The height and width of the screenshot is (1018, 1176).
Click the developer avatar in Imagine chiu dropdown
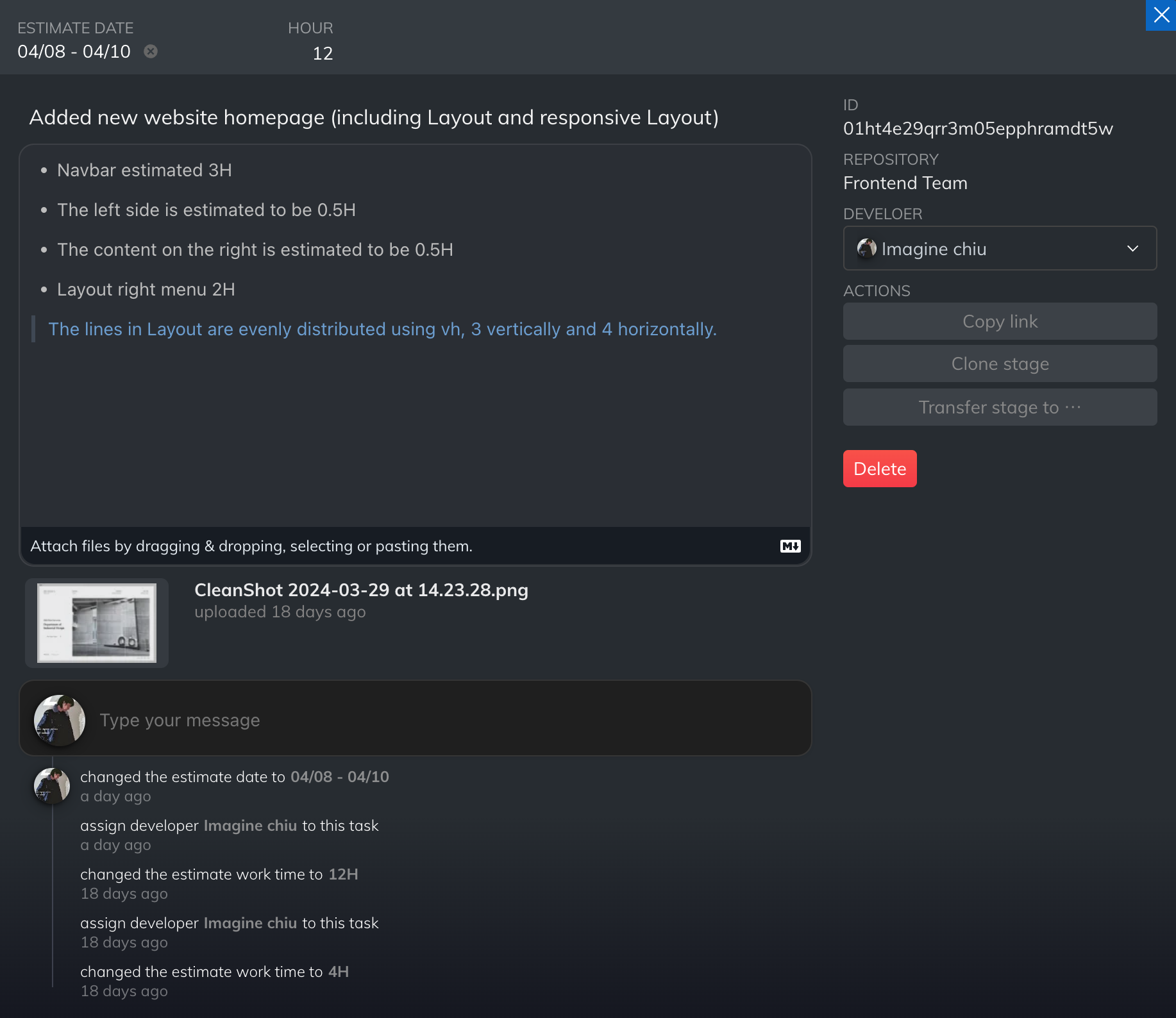[866, 248]
